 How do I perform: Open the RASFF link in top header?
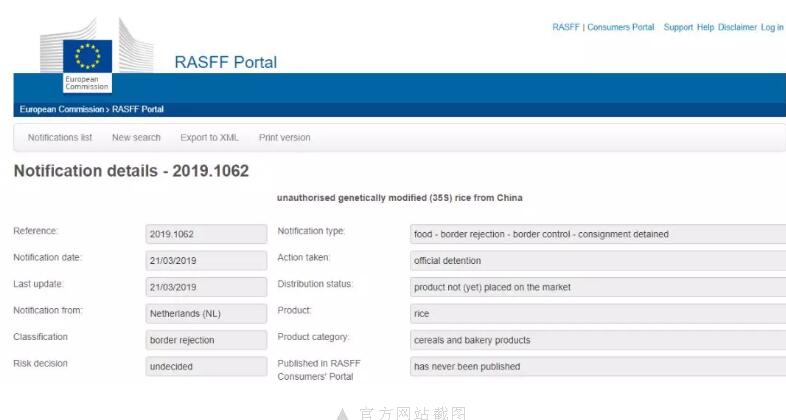(x=565, y=27)
